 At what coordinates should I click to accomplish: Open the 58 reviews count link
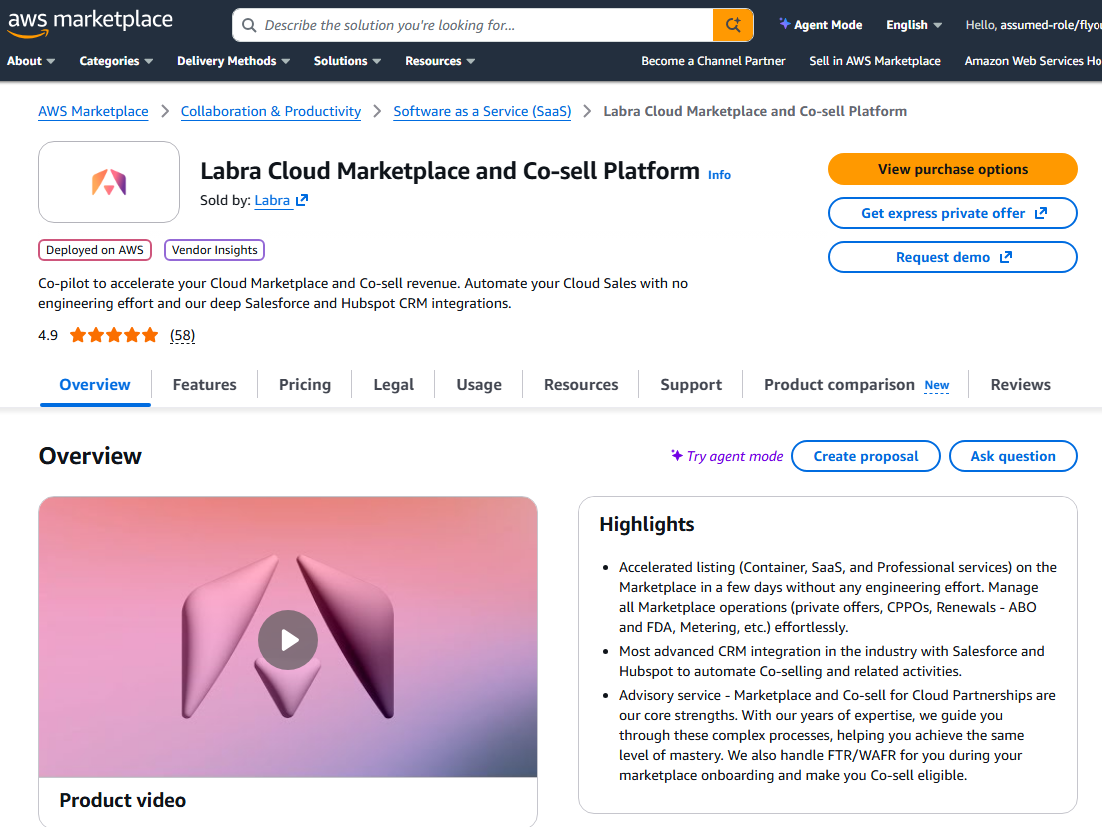point(182,335)
